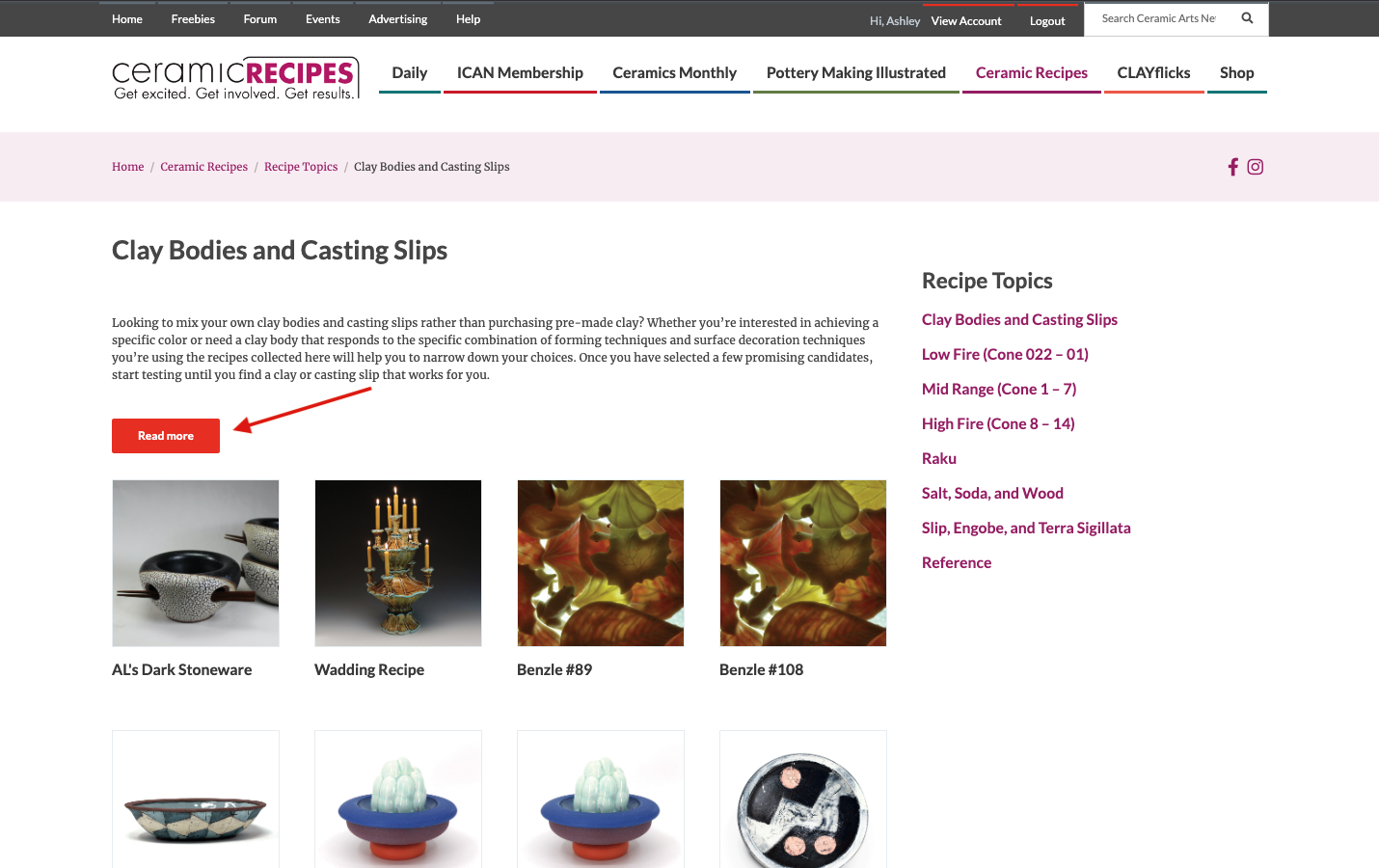Click the Logout link

1047,21
